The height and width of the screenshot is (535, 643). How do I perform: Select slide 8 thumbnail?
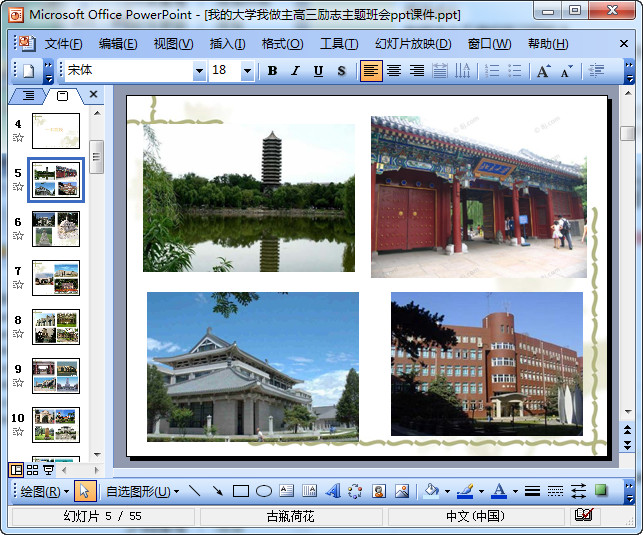56,326
